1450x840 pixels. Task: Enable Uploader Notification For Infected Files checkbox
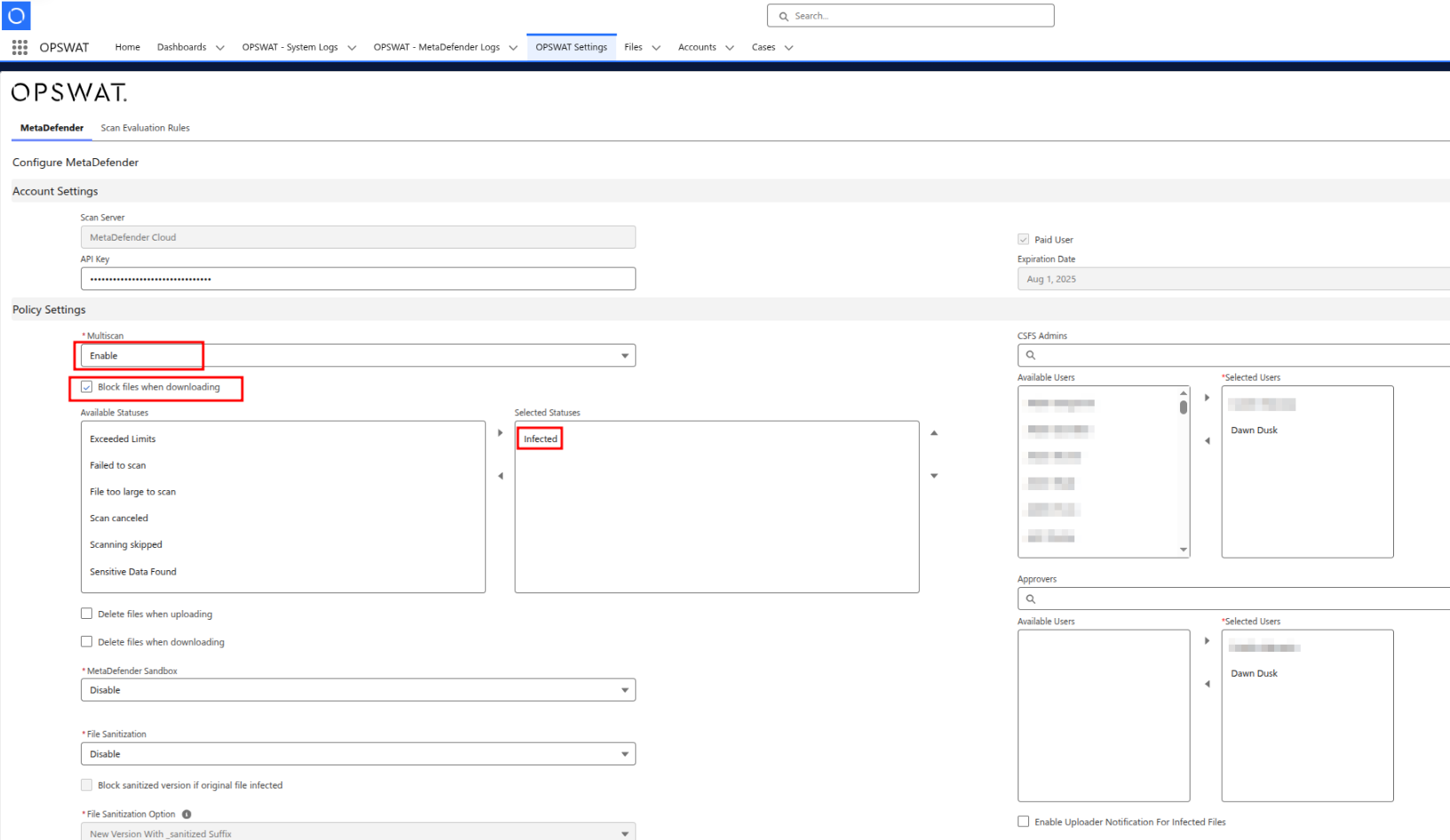[x=1023, y=822]
